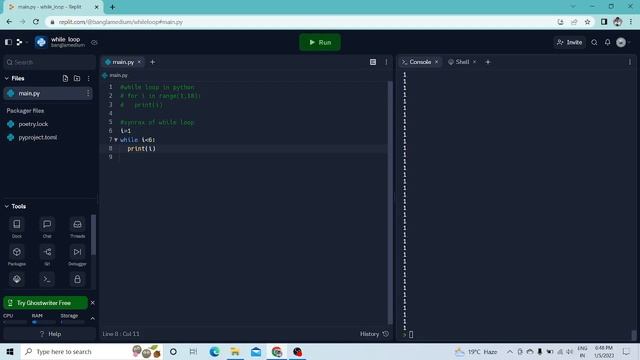Click the browser address bar
This screenshot has height=360, width=640.
point(302,22)
